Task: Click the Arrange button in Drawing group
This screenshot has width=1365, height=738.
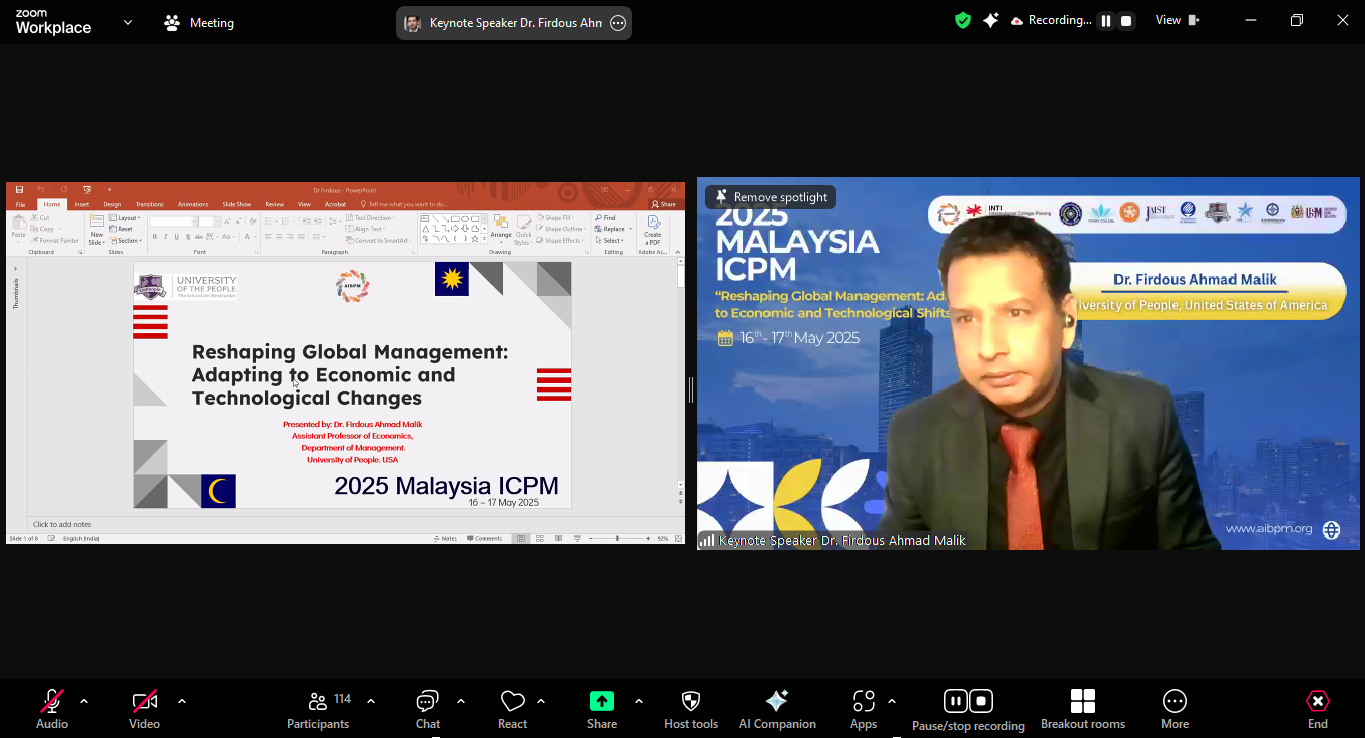Action: pyautogui.click(x=500, y=230)
